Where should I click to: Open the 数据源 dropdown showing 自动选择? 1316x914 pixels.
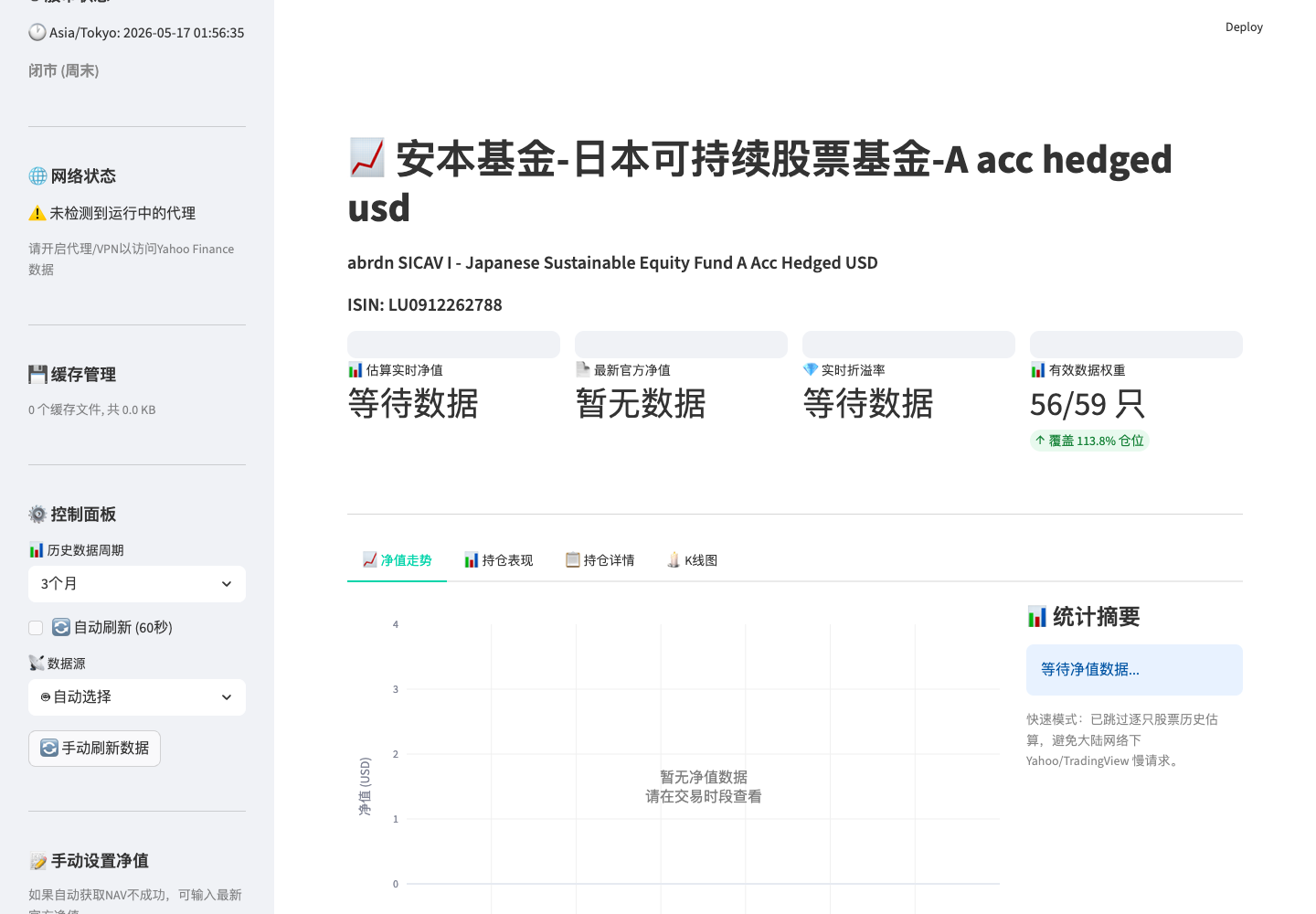click(x=137, y=697)
